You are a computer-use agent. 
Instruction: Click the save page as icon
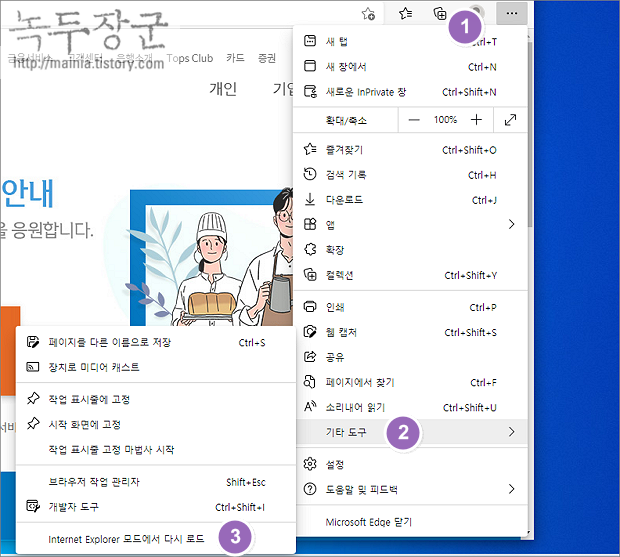coord(33,342)
